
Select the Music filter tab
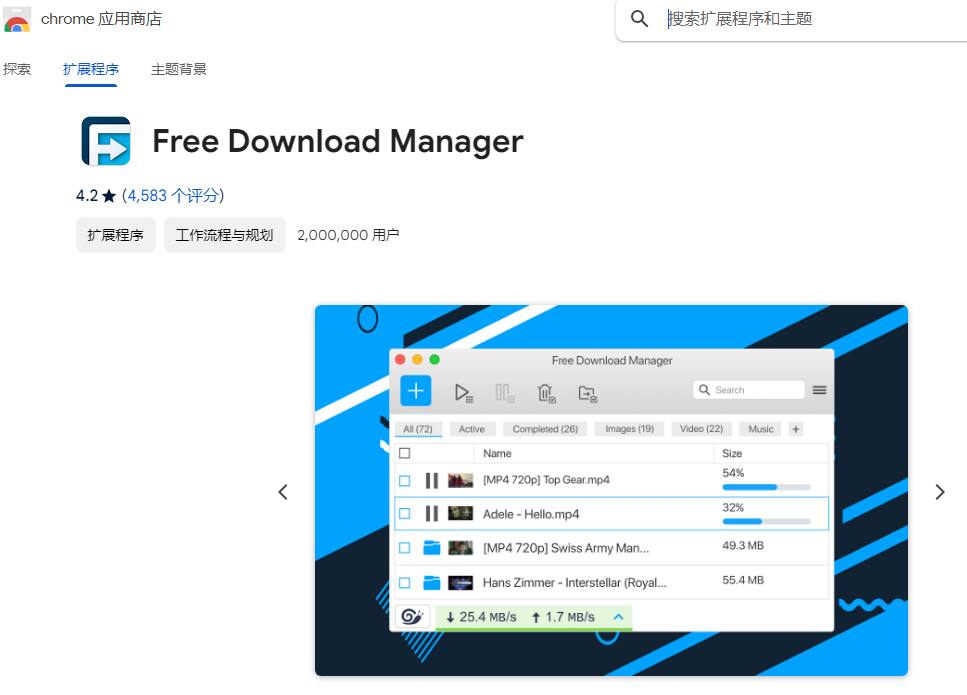click(x=760, y=429)
